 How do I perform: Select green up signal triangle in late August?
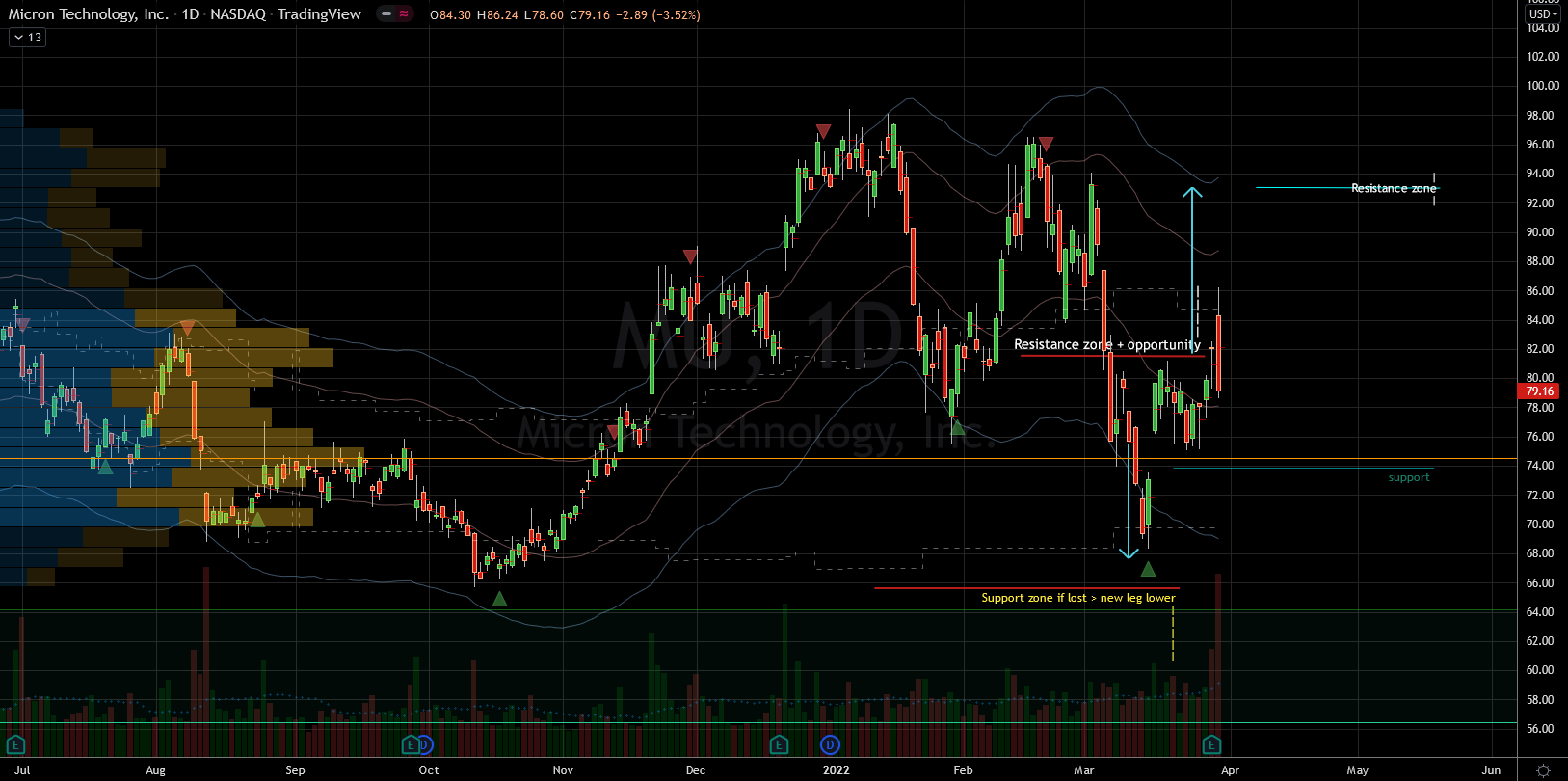click(257, 520)
